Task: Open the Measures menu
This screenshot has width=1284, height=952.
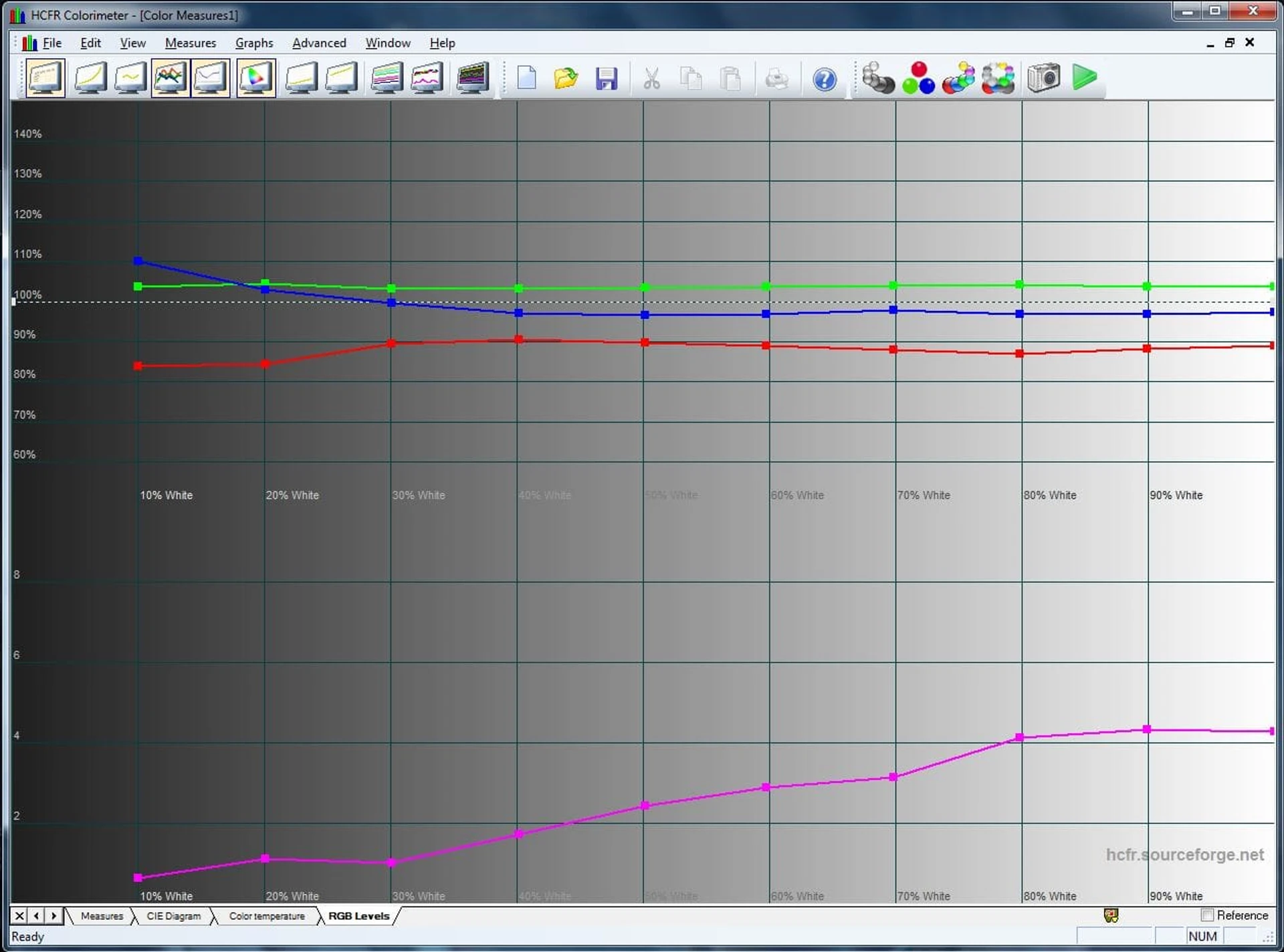Action: [191, 43]
